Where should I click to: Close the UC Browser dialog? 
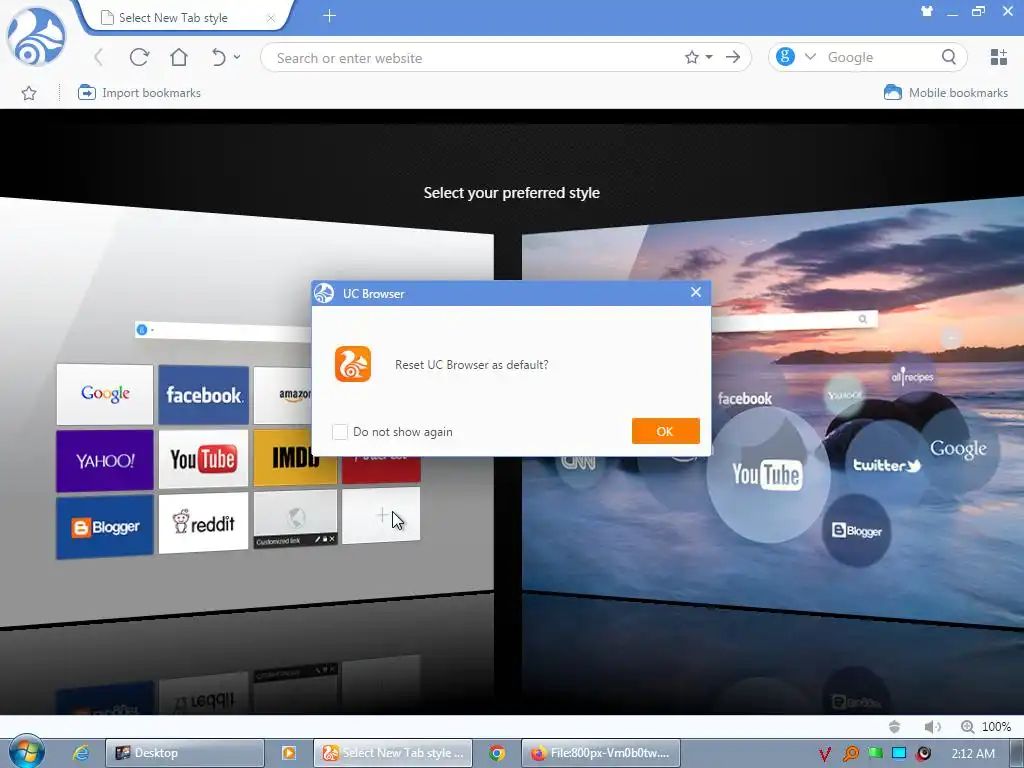(x=696, y=293)
